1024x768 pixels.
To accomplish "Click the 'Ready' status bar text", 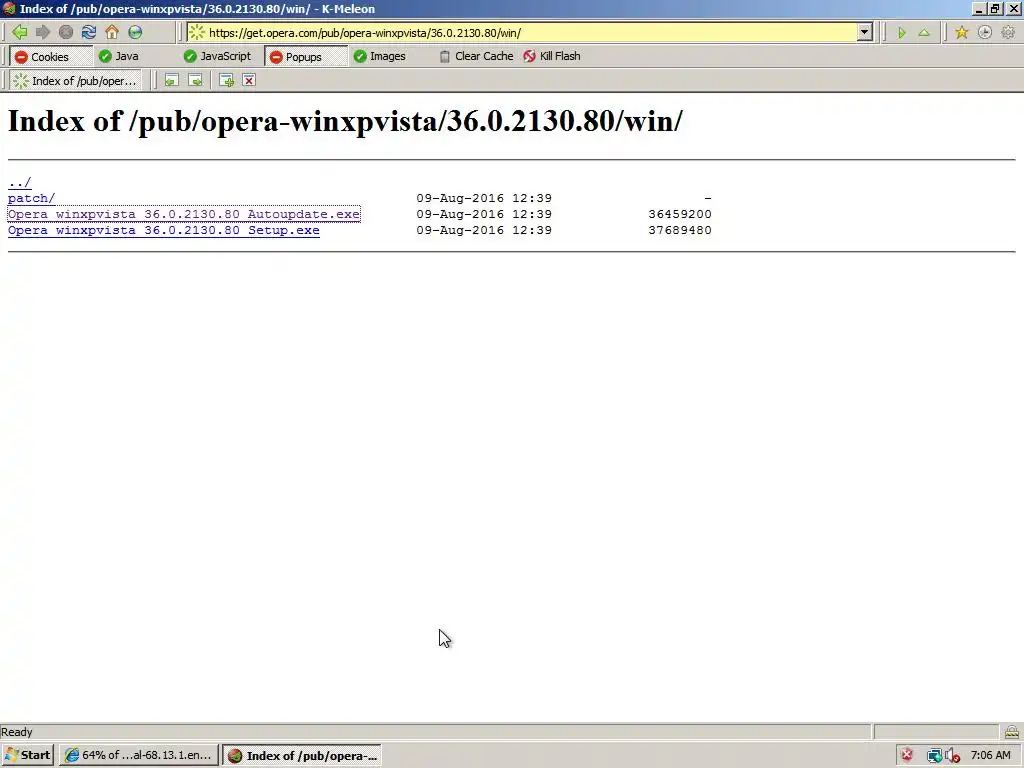I will 17,732.
